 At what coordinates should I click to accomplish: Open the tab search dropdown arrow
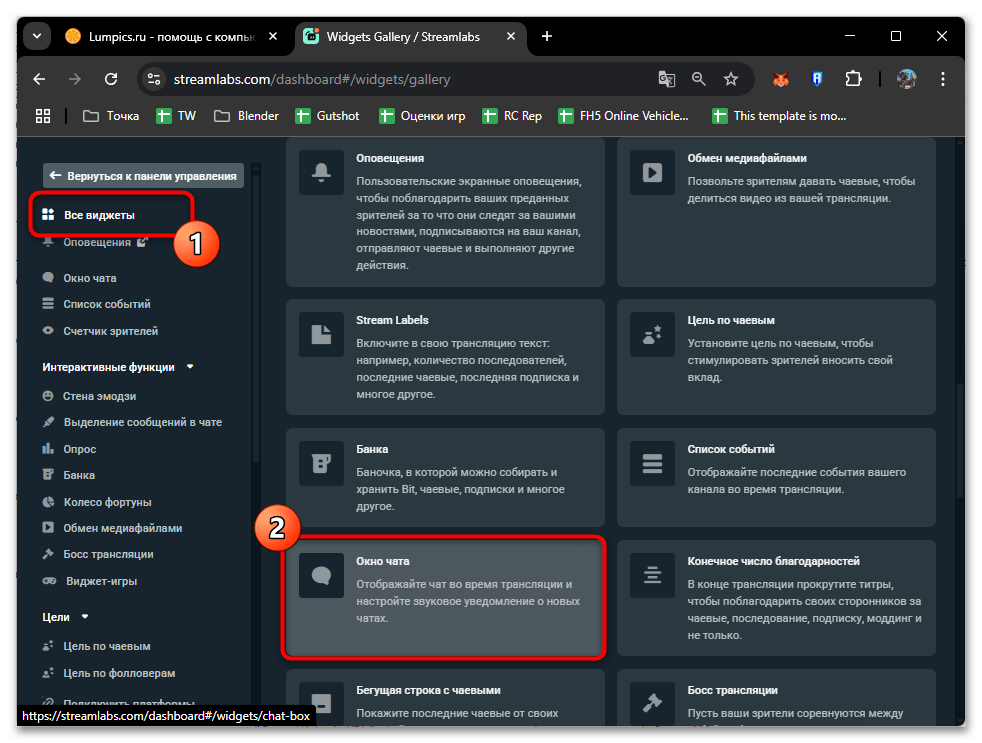coord(37,36)
